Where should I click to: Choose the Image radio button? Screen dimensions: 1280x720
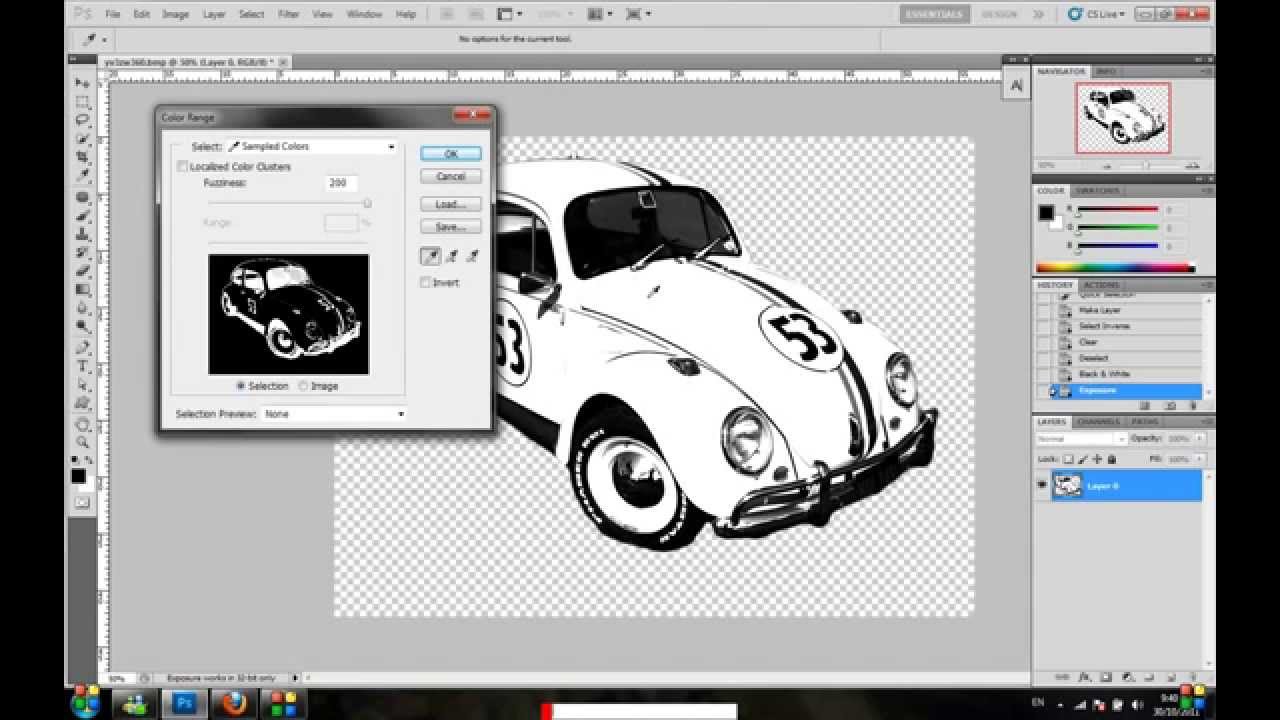point(303,386)
